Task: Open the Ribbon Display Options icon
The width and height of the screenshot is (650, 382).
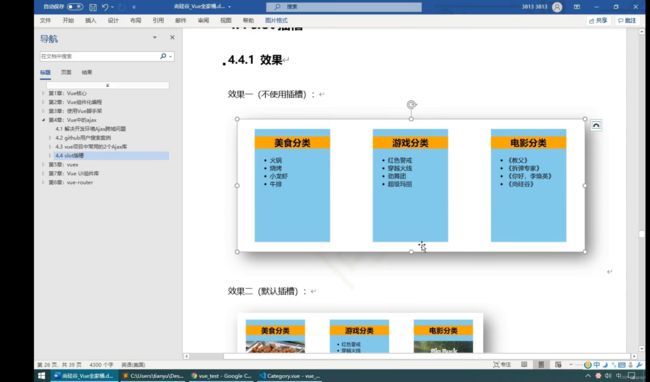Action: coord(577,7)
